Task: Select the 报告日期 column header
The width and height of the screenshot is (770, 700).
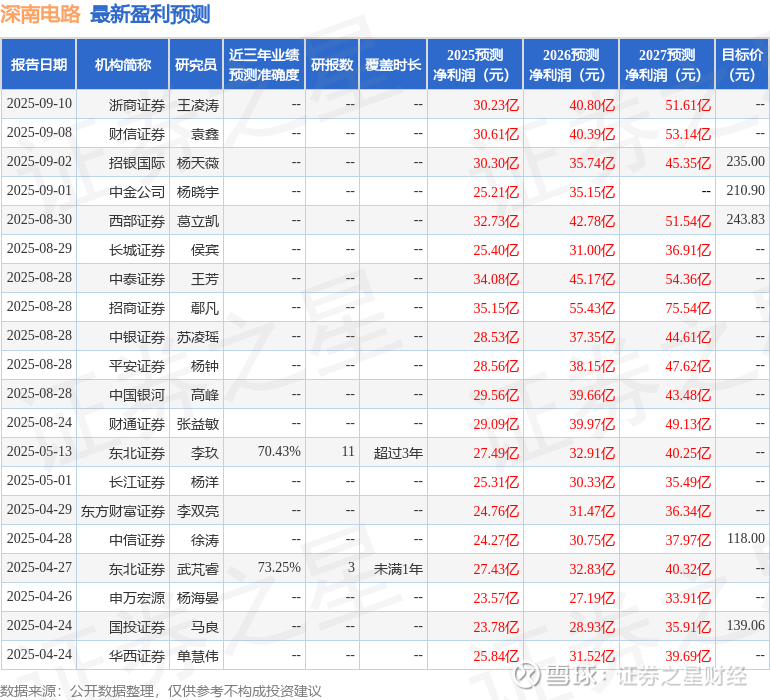Action: (39, 65)
